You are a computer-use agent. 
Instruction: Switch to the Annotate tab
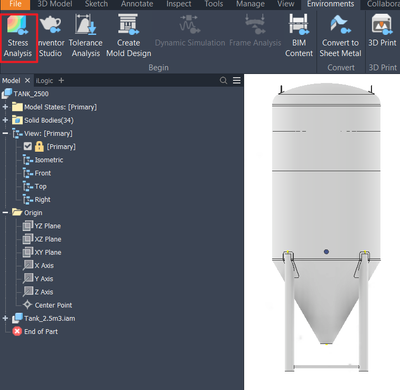tap(137, 4)
